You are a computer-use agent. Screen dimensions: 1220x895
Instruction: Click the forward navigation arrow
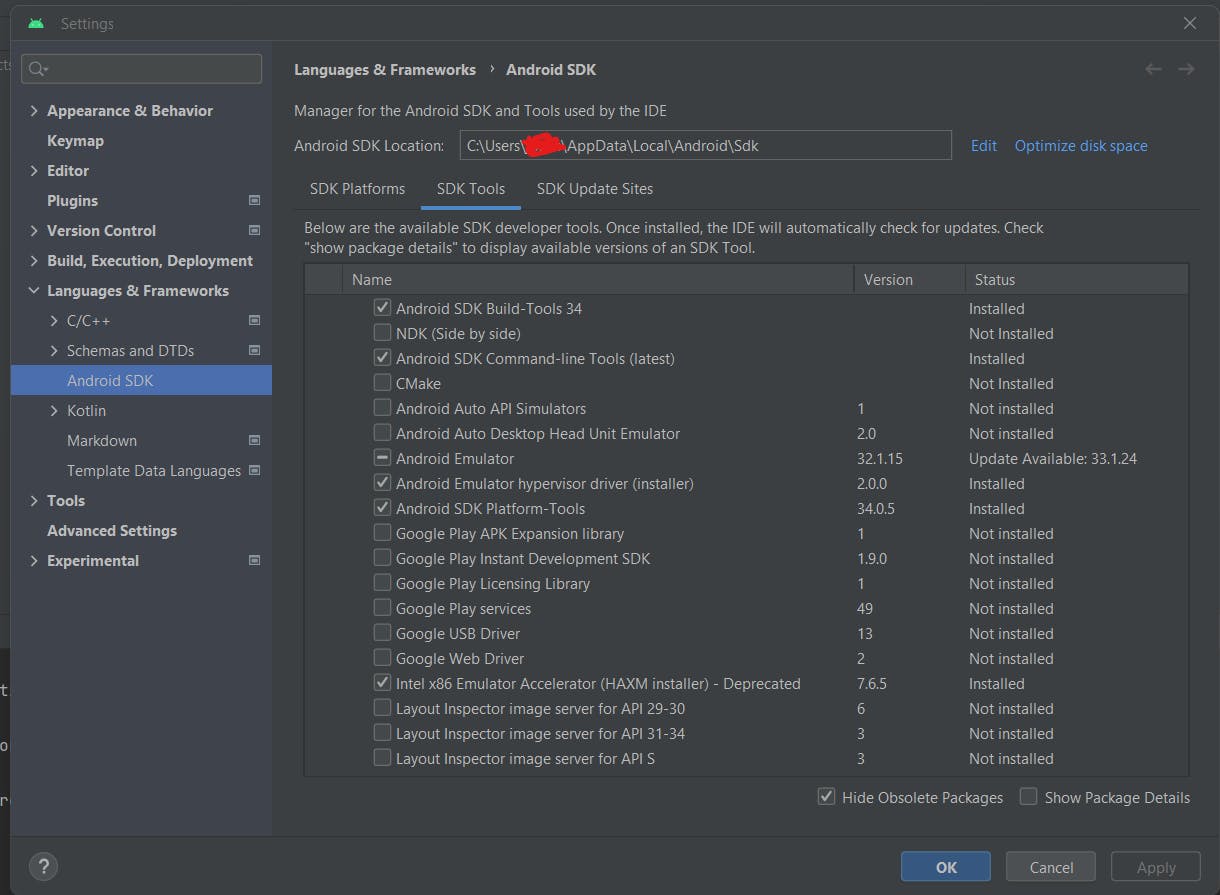click(x=1186, y=69)
